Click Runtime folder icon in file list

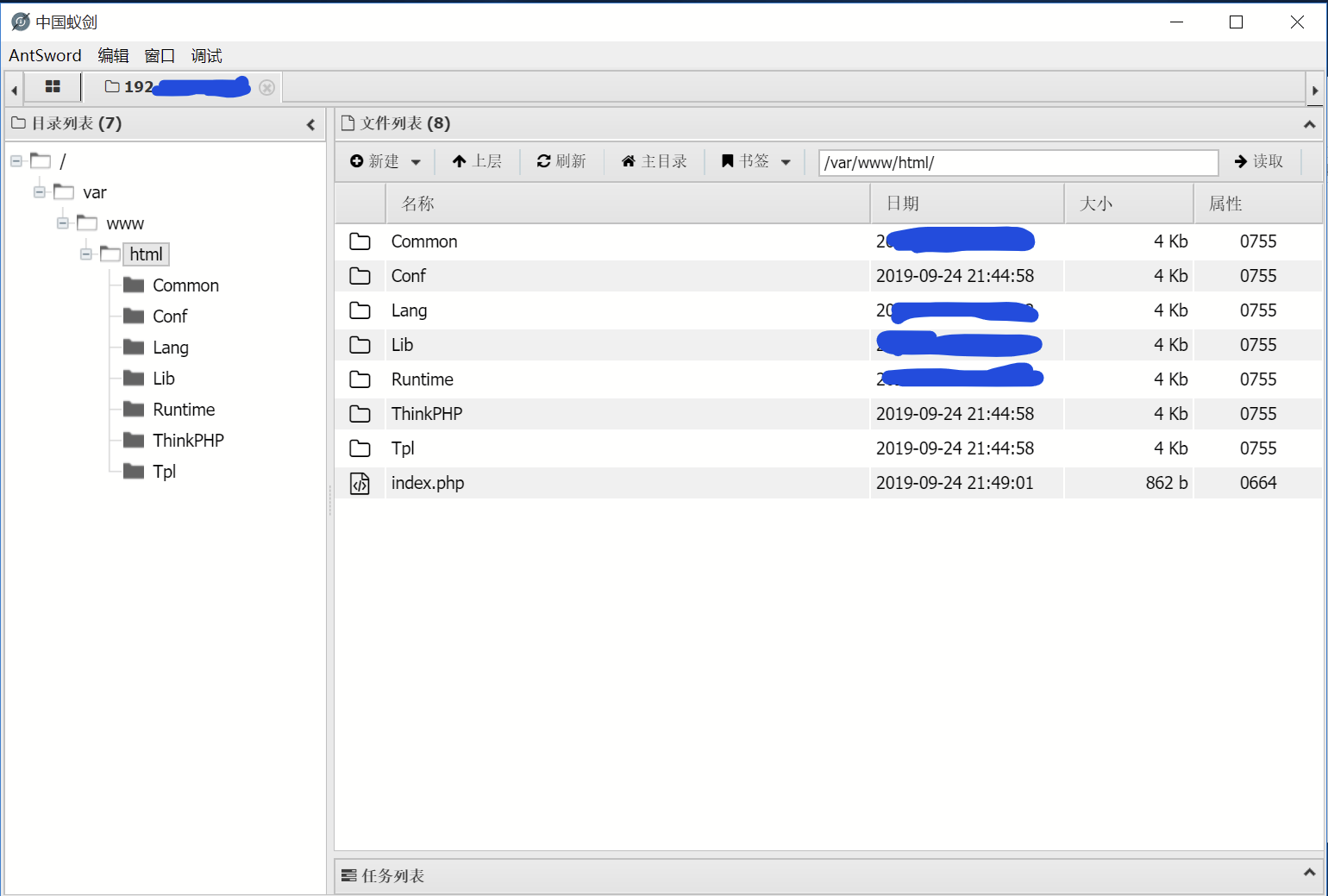click(x=360, y=379)
